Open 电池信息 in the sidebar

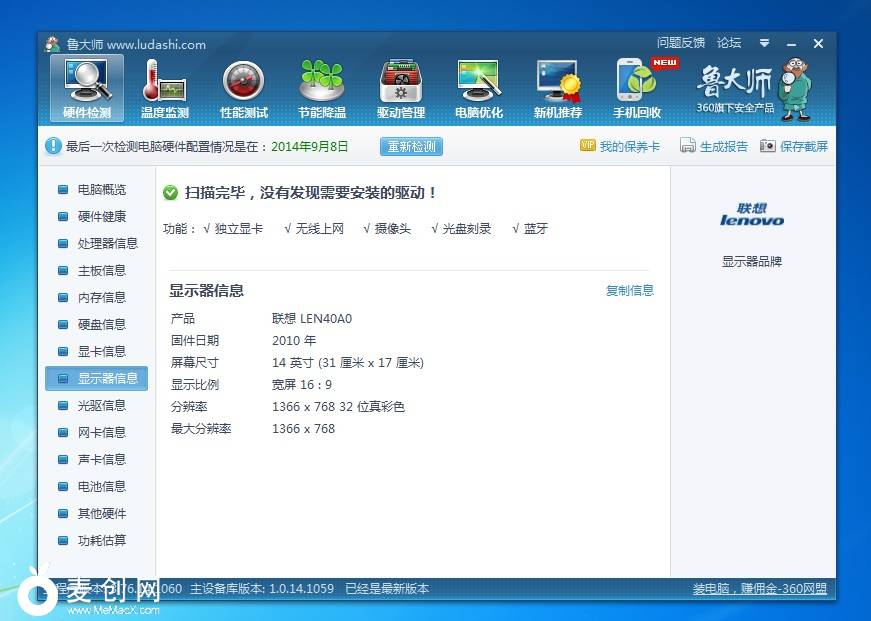101,487
